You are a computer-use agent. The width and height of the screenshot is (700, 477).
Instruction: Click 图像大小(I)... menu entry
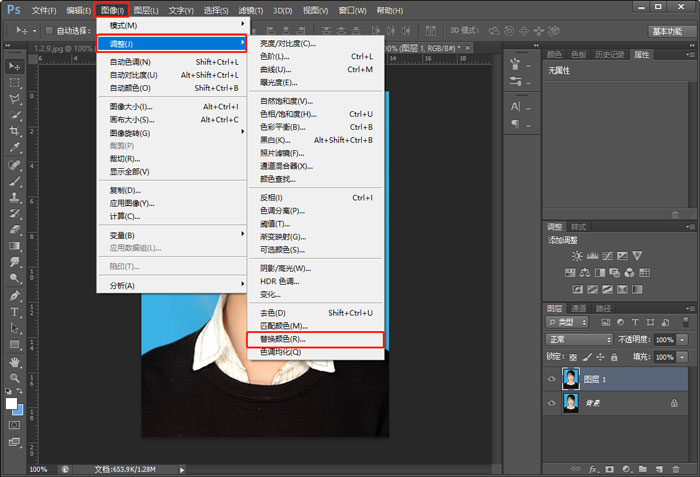(x=131, y=106)
